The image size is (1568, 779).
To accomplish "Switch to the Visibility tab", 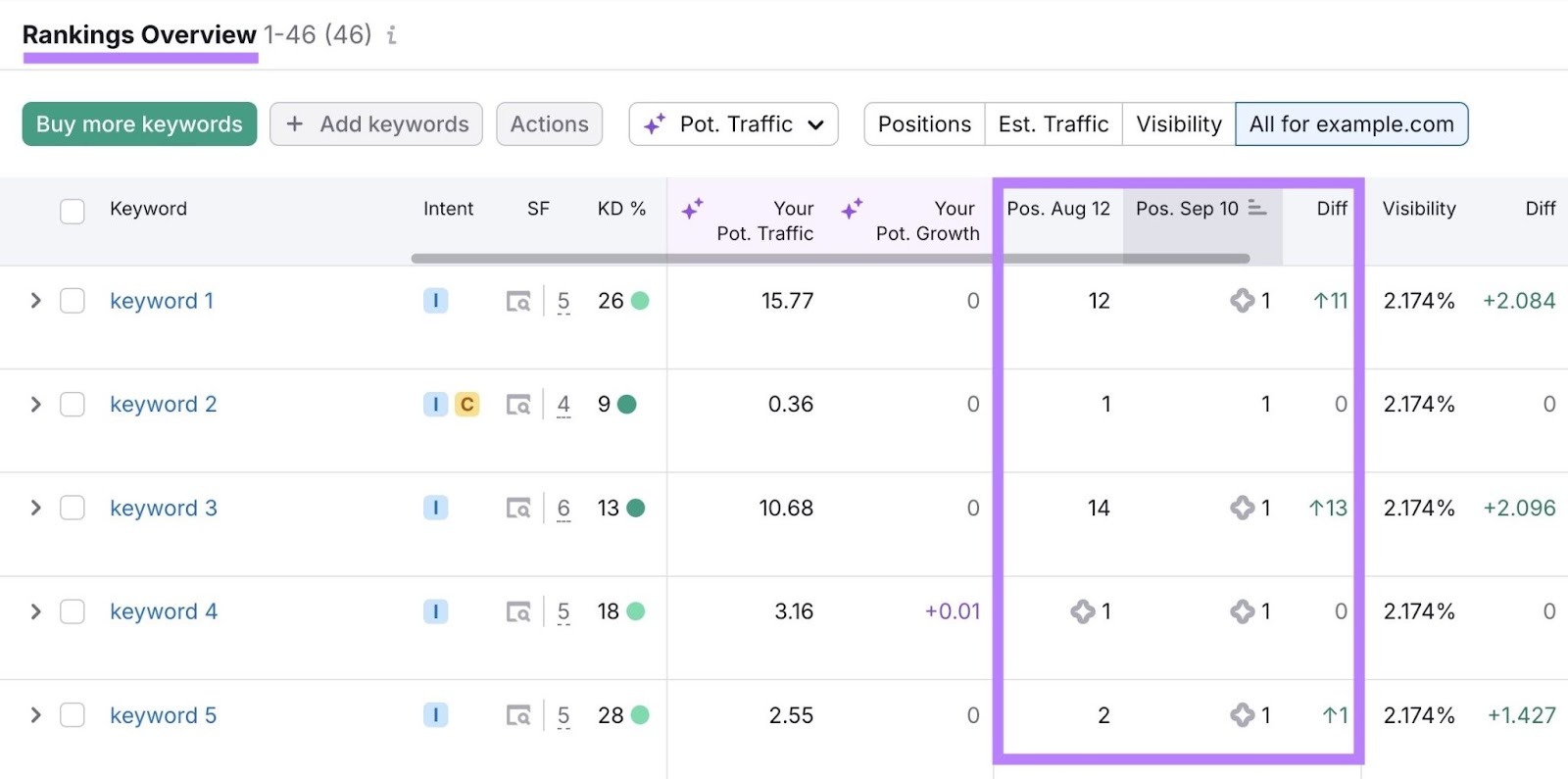I will pyautogui.click(x=1178, y=124).
